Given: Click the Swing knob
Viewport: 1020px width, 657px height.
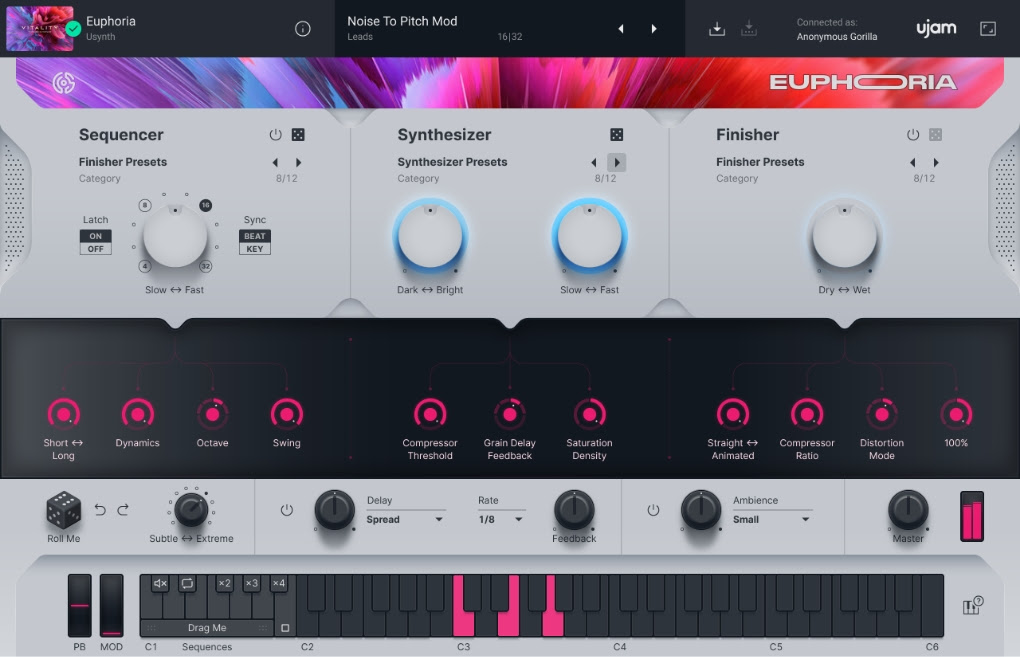Looking at the screenshot, I should [x=287, y=414].
